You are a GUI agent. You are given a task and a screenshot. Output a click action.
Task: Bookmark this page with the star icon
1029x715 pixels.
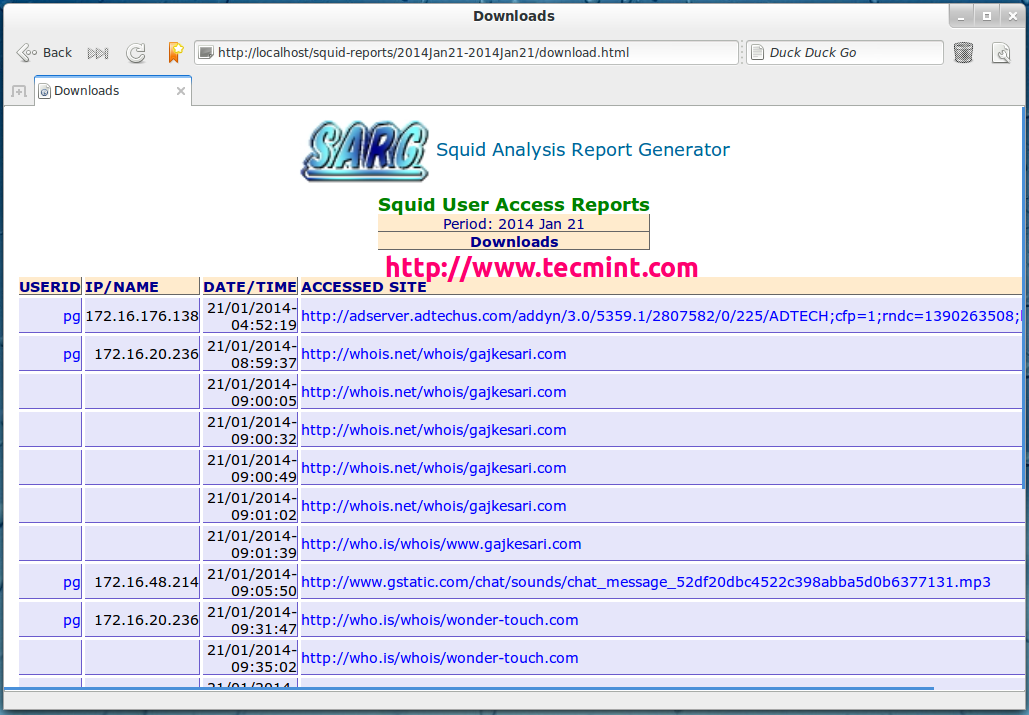click(175, 52)
